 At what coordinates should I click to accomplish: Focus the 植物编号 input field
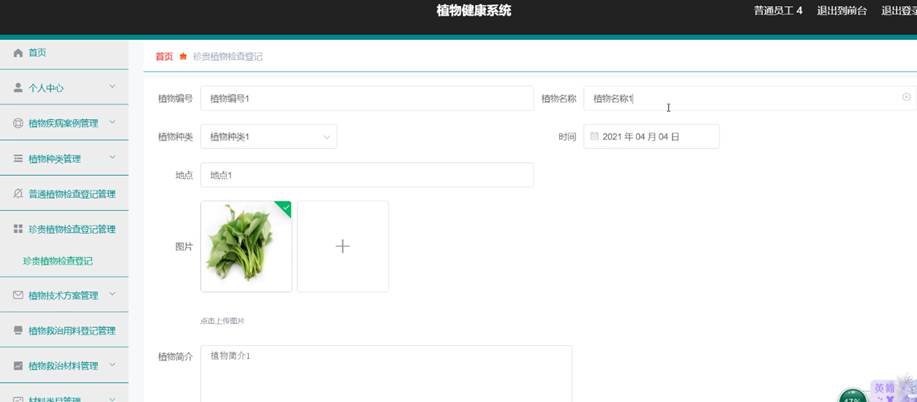[x=367, y=98]
